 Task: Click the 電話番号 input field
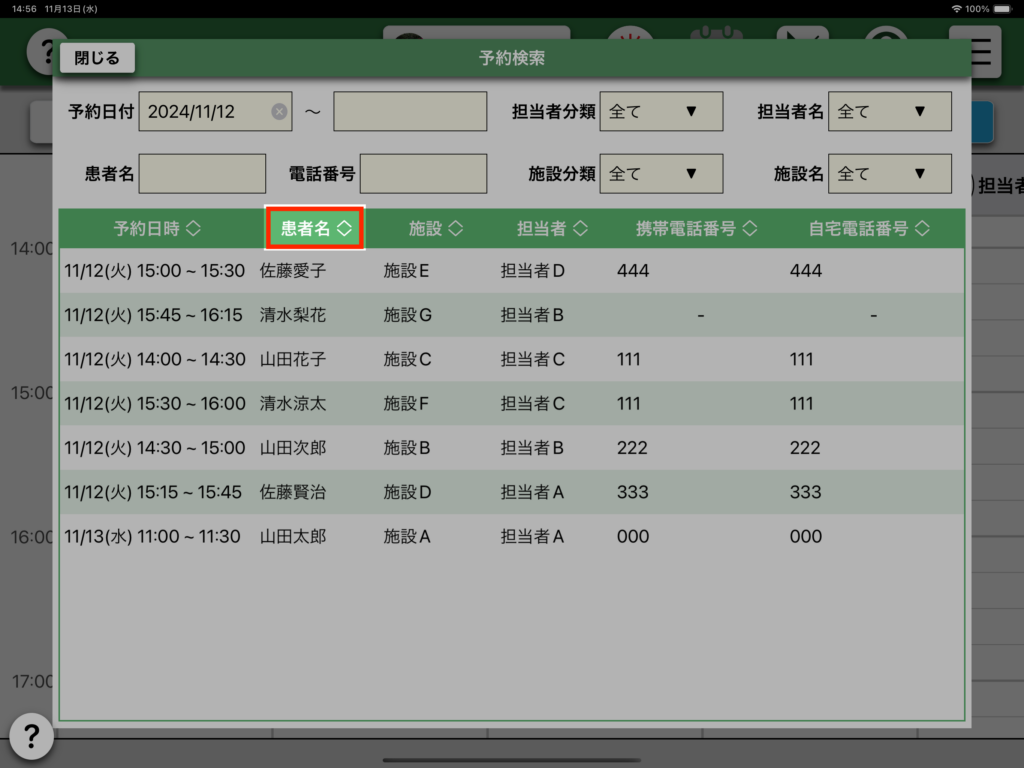423,174
